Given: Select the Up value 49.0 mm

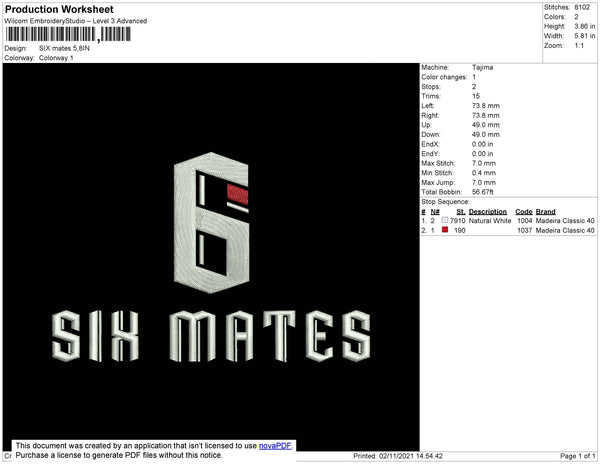Looking at the screenshot, I should [x=486, y=125].
